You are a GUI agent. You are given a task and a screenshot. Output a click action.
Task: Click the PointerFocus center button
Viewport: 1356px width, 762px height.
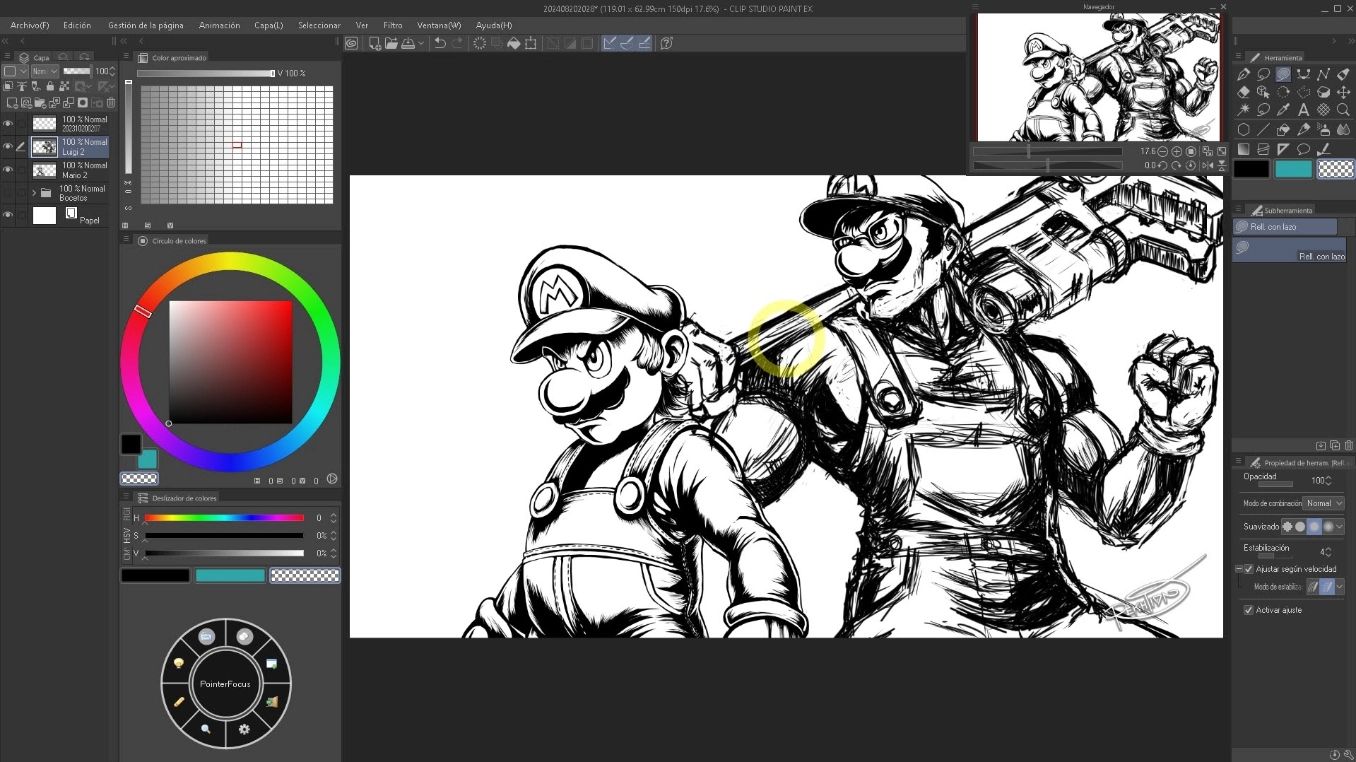click(225, 684)
